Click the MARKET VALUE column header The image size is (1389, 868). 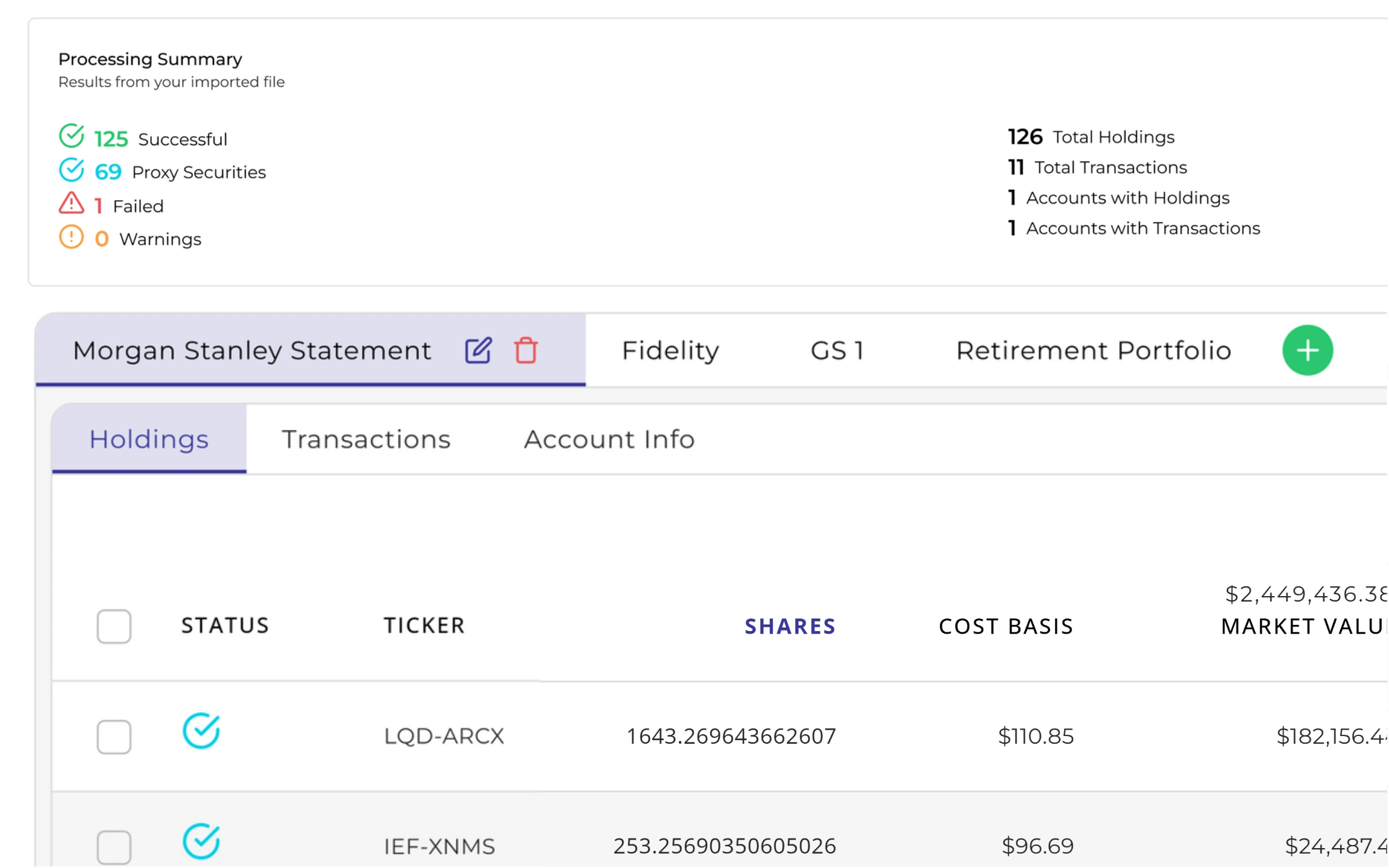tap(1304, 626)
